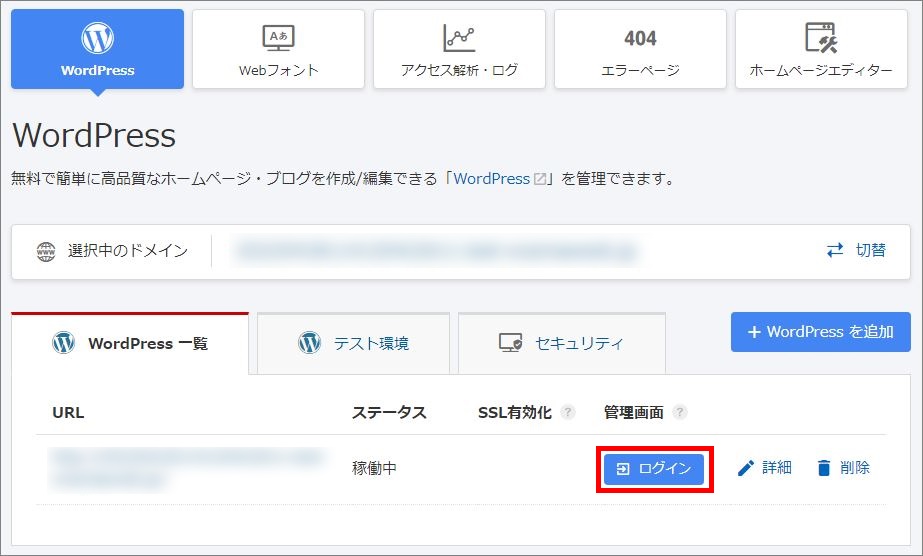Open the アクセス解析・ログ card
The width and height of the screenshot is (923, 556).
(x=459, y=49)
